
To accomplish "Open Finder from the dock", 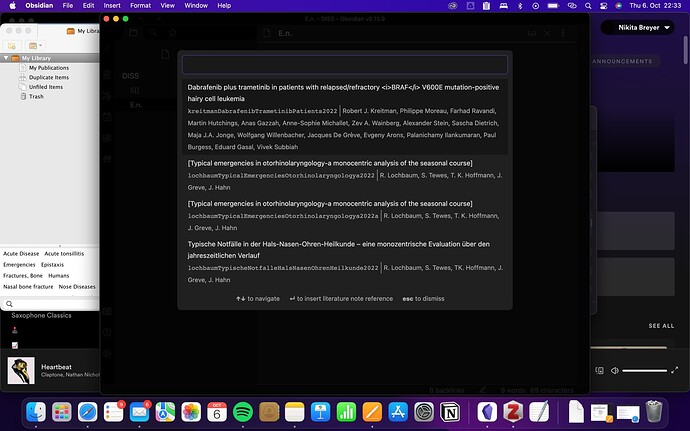I will coord(36,413).
